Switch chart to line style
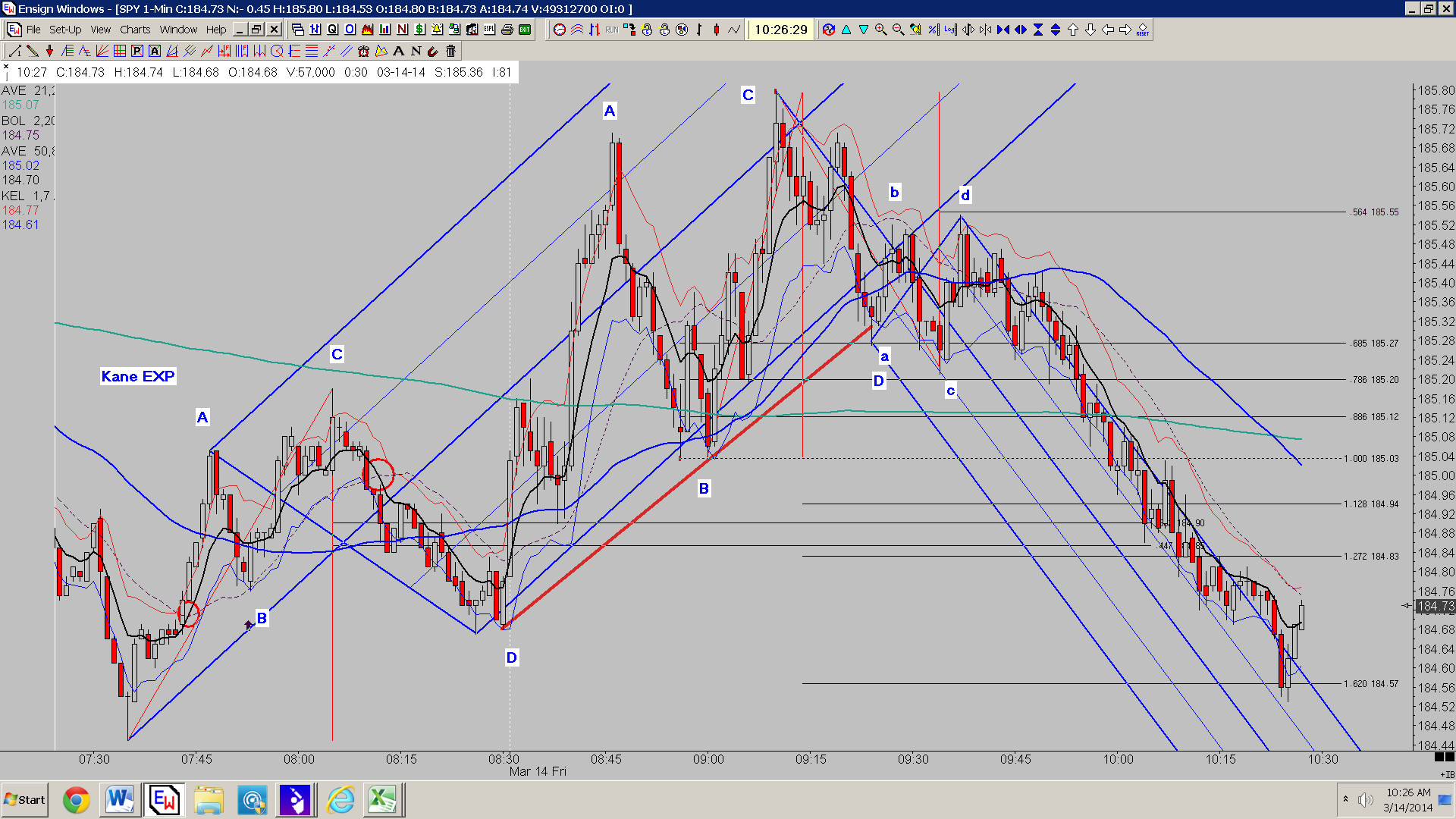The height and width of the screenshot is (819, 1456). [734, 30]
